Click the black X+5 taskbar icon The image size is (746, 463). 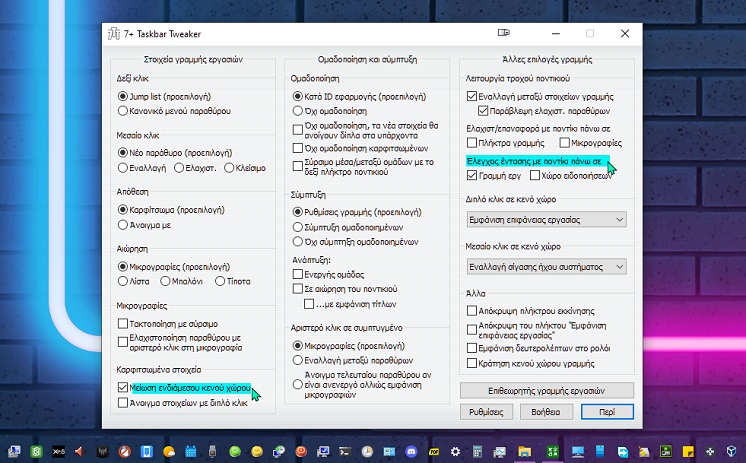pos(59,452)
